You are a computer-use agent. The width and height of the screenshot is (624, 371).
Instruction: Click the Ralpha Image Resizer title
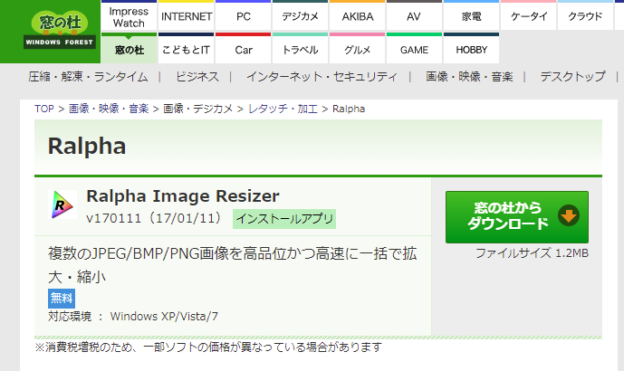(x=183, y=196)
